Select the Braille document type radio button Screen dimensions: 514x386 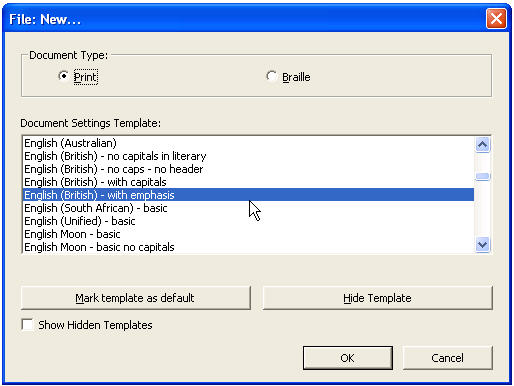point(271,76)
